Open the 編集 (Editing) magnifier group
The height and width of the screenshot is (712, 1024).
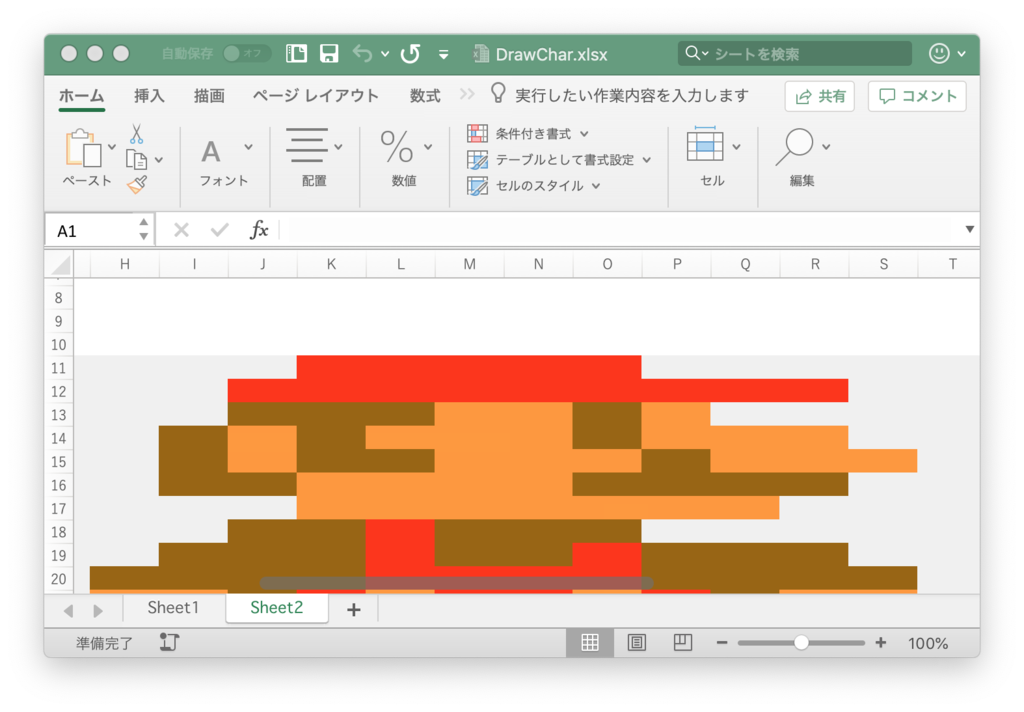(x=802, y=157)
